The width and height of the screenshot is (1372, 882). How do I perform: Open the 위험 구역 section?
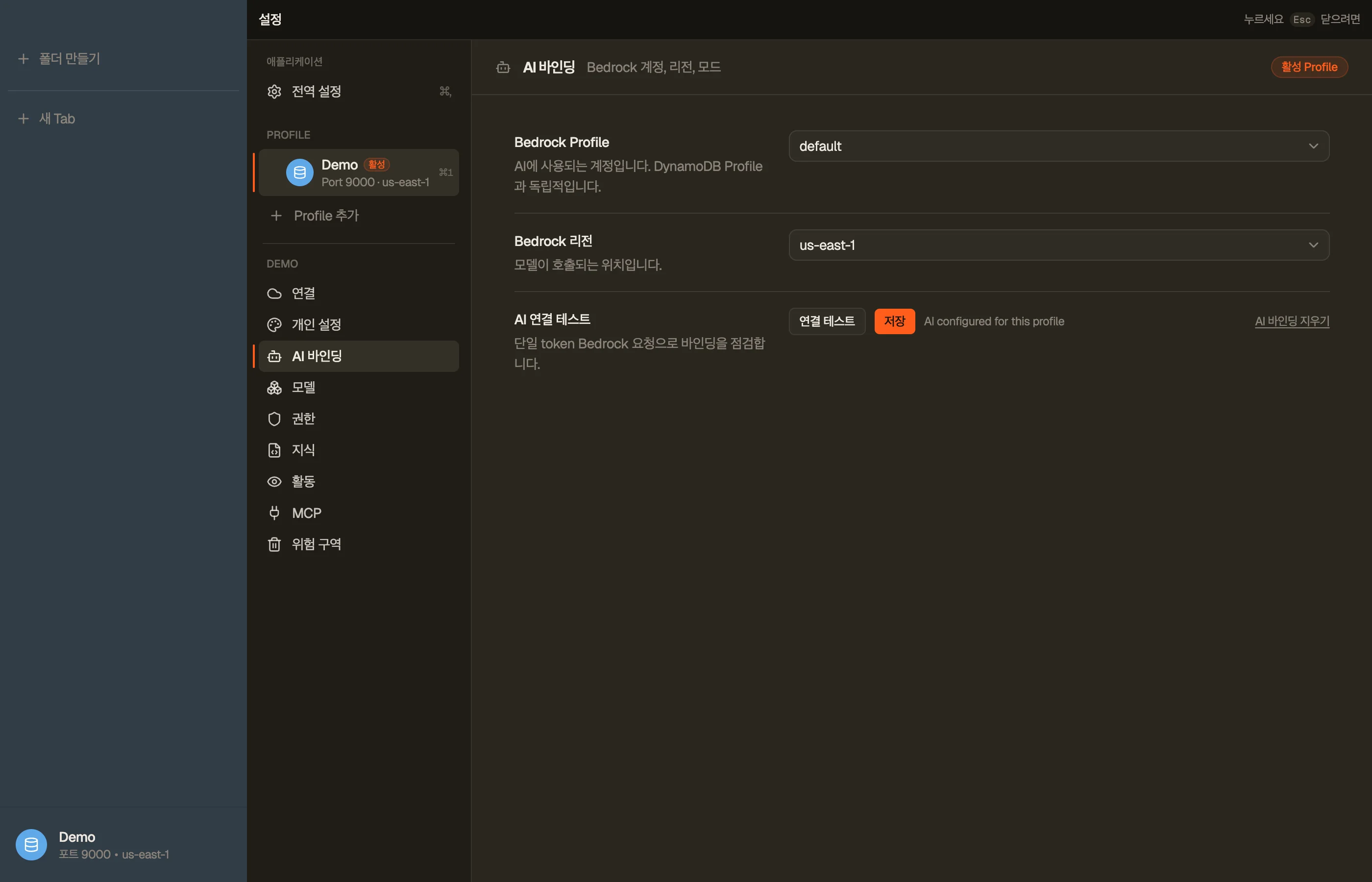point(359,544)
